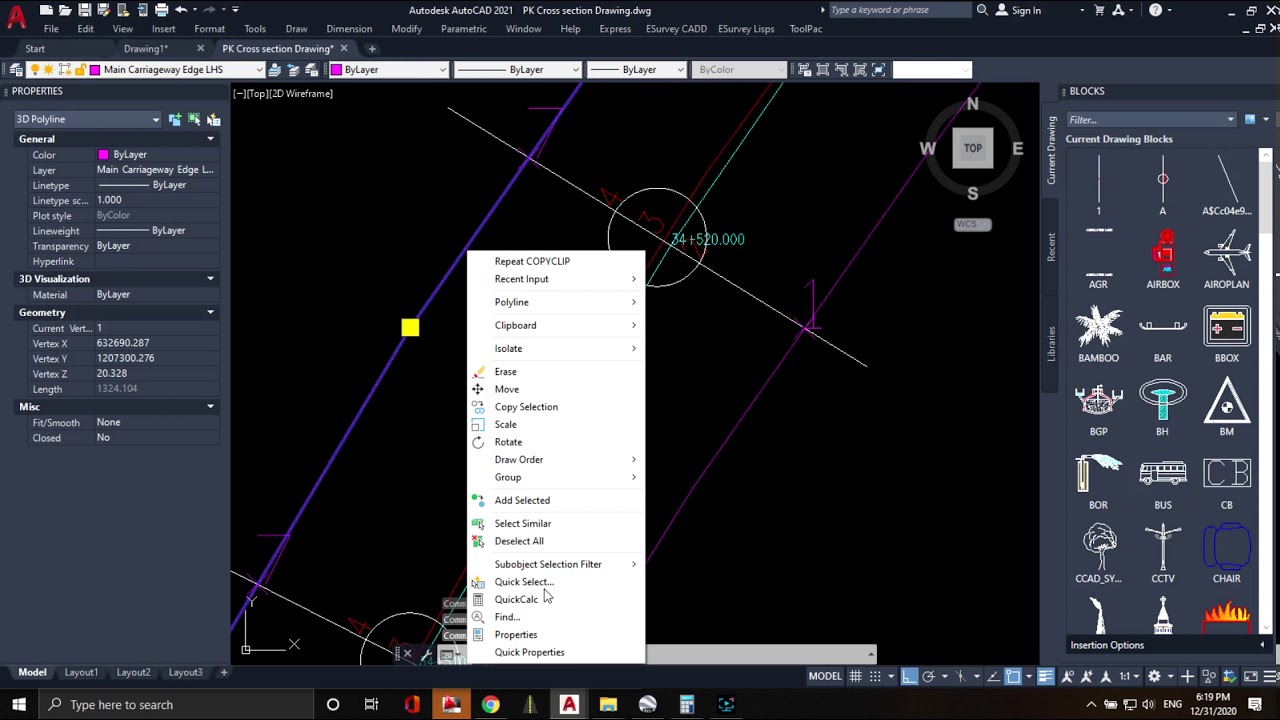Click Quick Select icon in Properties panel
Screen dimensions: 1280x720
click(x=213, y=119)
